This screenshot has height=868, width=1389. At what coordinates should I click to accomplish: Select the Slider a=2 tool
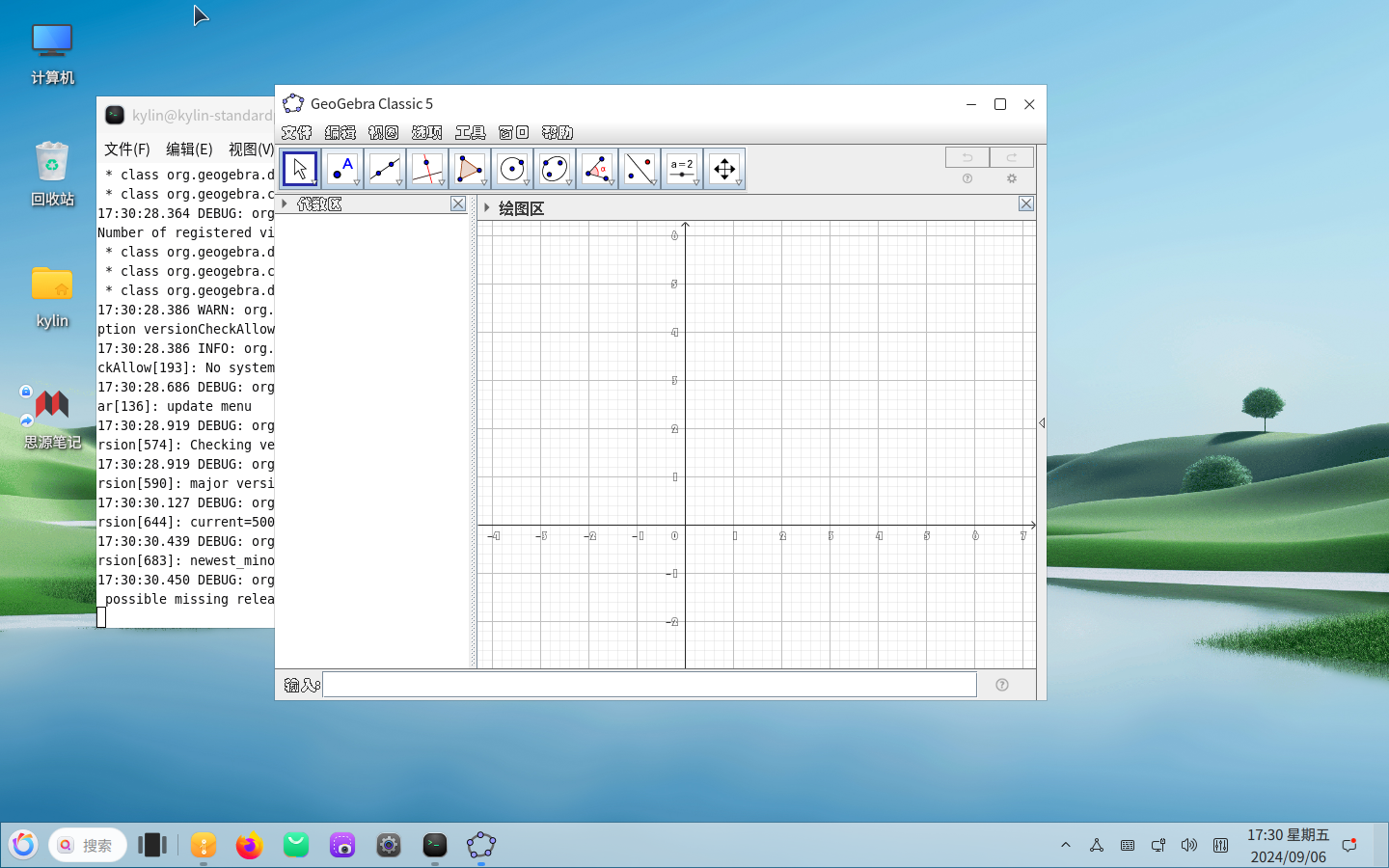point(682,169)
